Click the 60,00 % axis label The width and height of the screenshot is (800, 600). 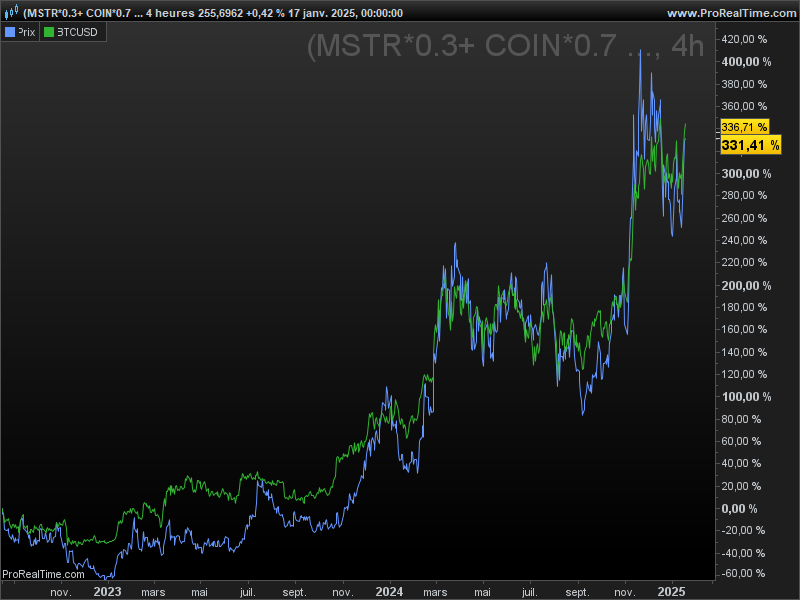741,441
